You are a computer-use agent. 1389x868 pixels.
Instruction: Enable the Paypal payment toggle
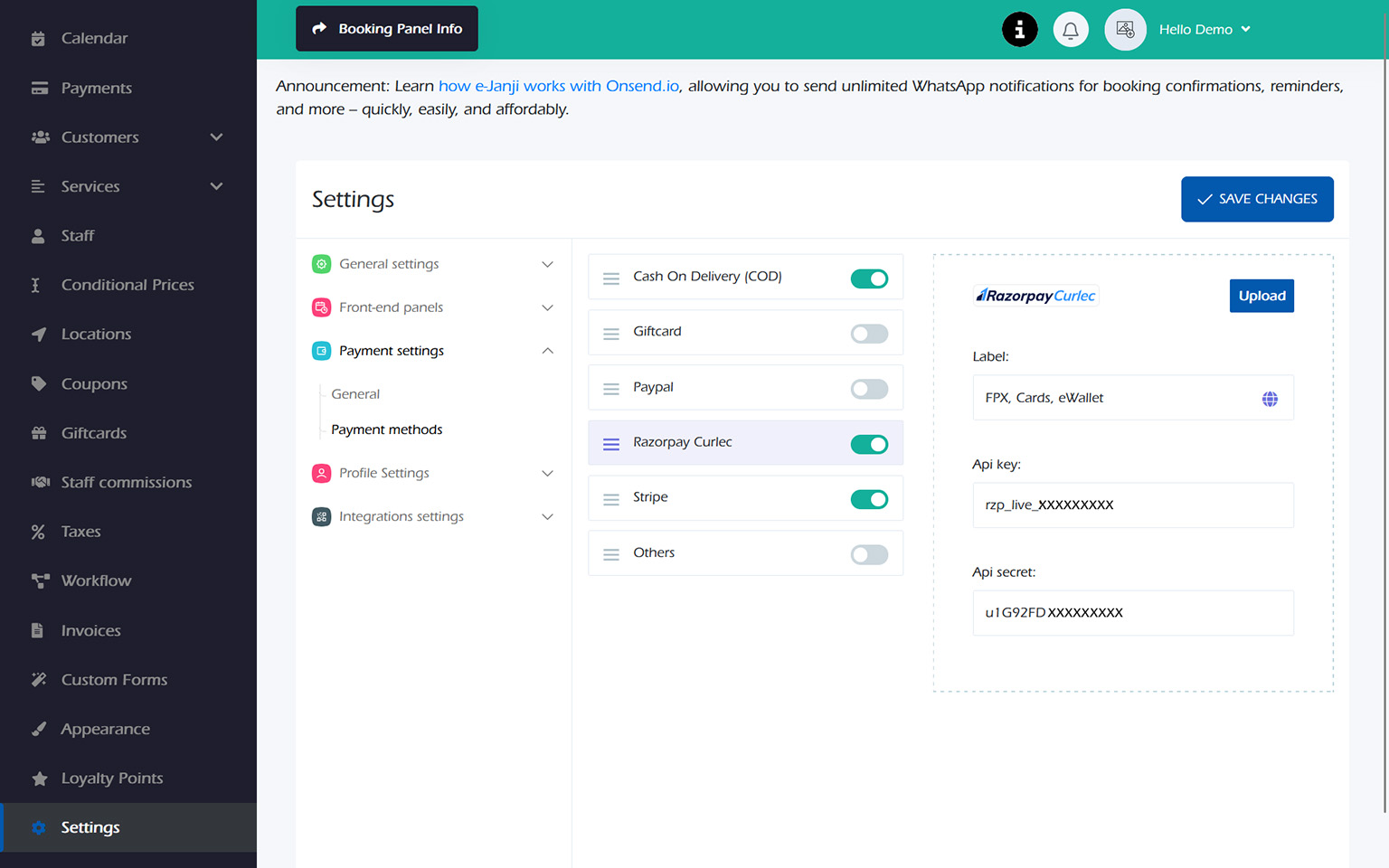point(869,389)
